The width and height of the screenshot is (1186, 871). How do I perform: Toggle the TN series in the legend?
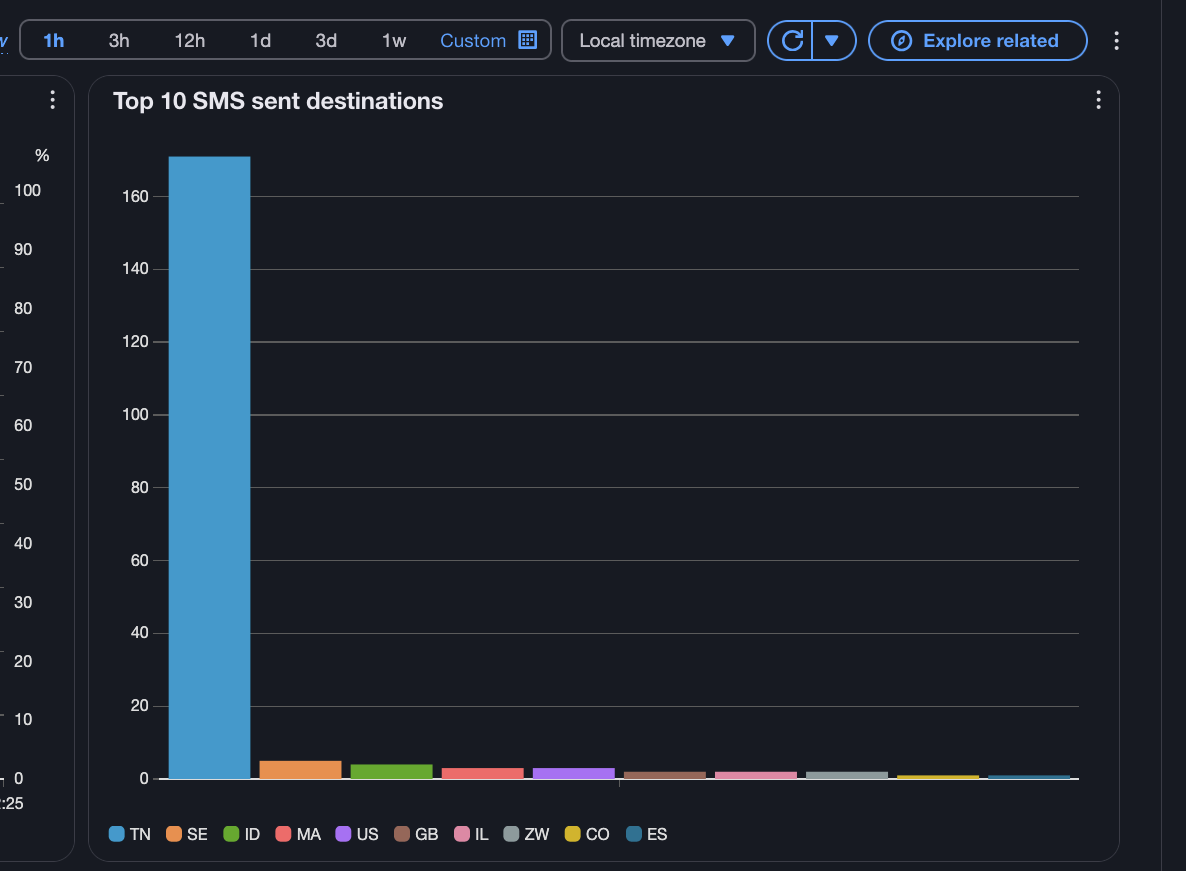129,834
